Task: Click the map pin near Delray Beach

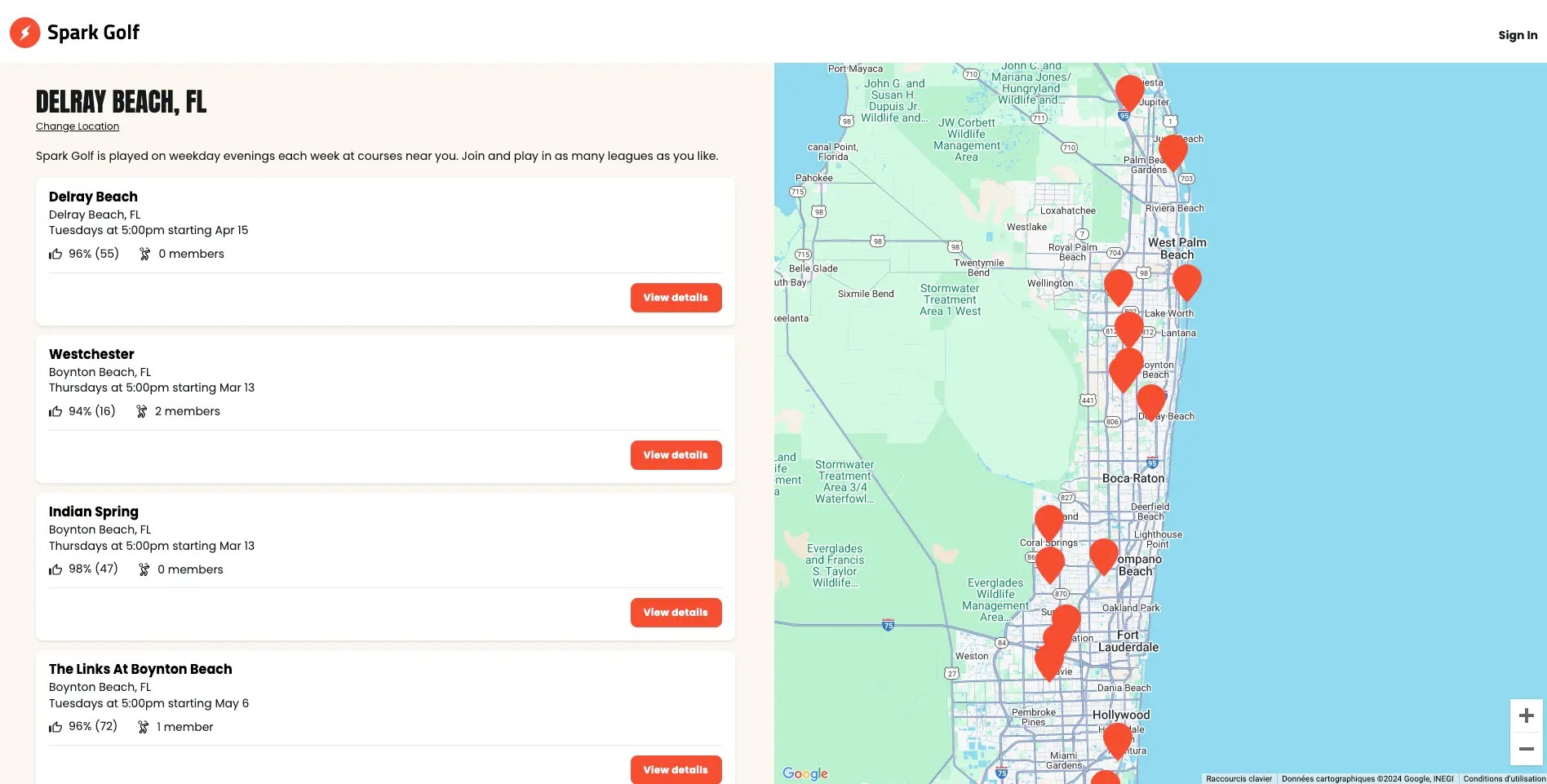Action: [1151, 401]
